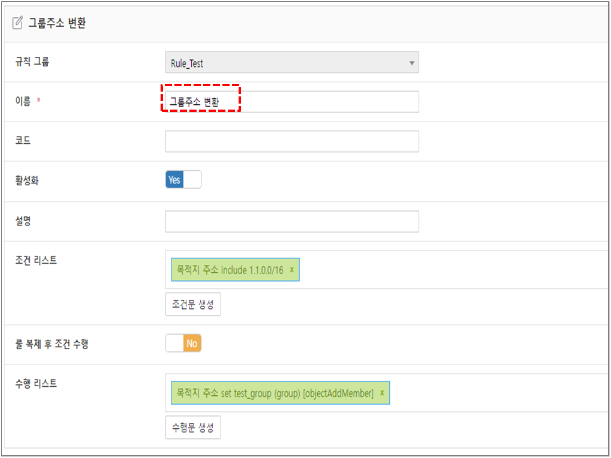Click the 규칙 그룹 label

tap(32, 62)
